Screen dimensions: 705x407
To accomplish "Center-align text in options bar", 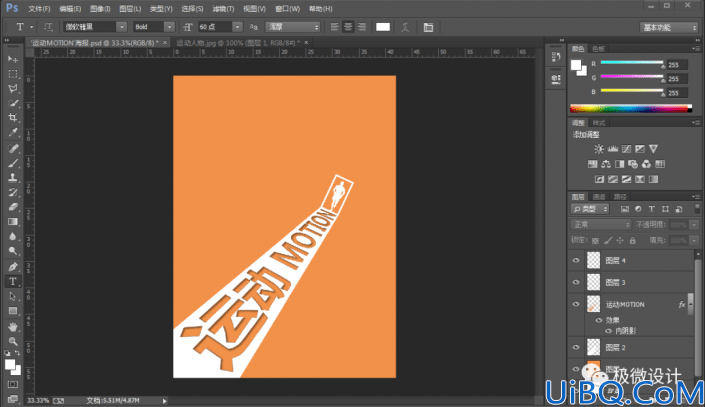I will coord(348,27).
